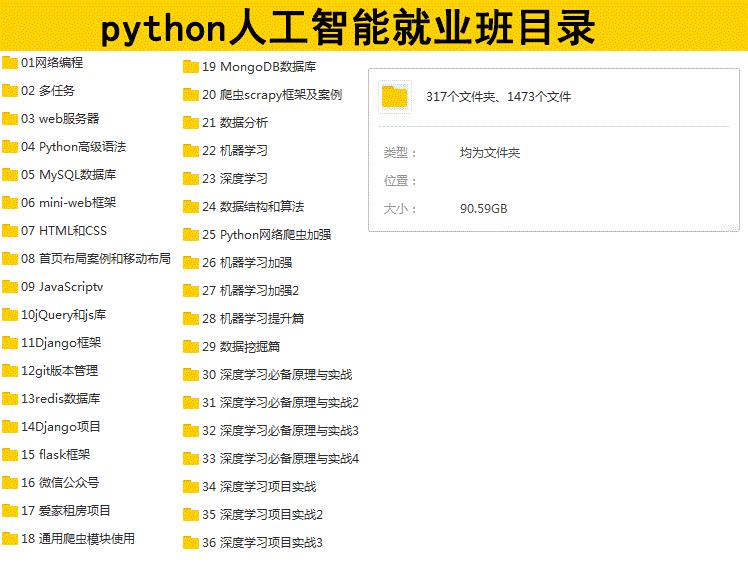748x570 pixels.
Task: Select folder icon for 07 HTML和CSS
Action: pyautogui.click(x=10, y=231)
